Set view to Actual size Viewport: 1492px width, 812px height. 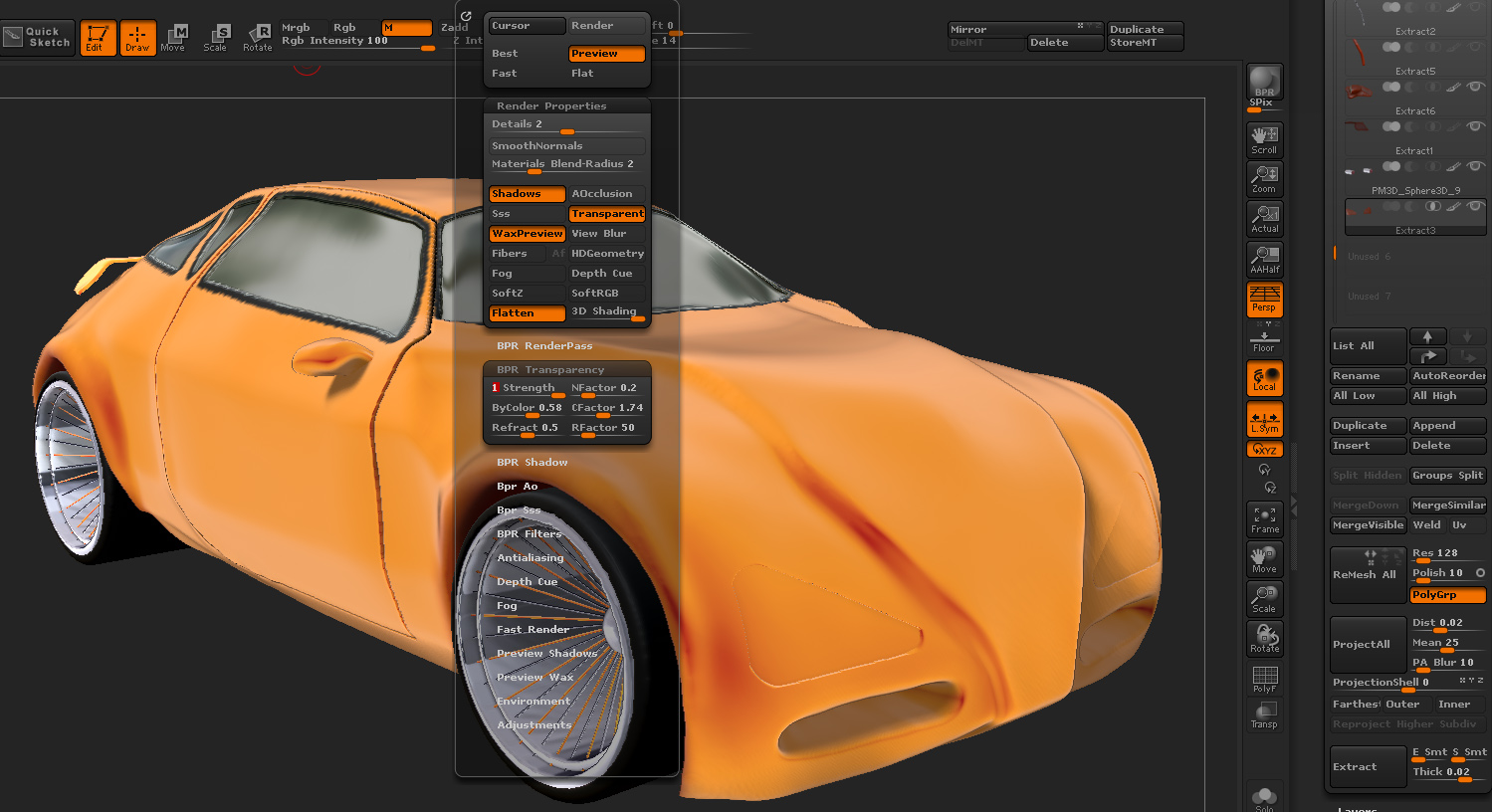tap(1264, 219)
